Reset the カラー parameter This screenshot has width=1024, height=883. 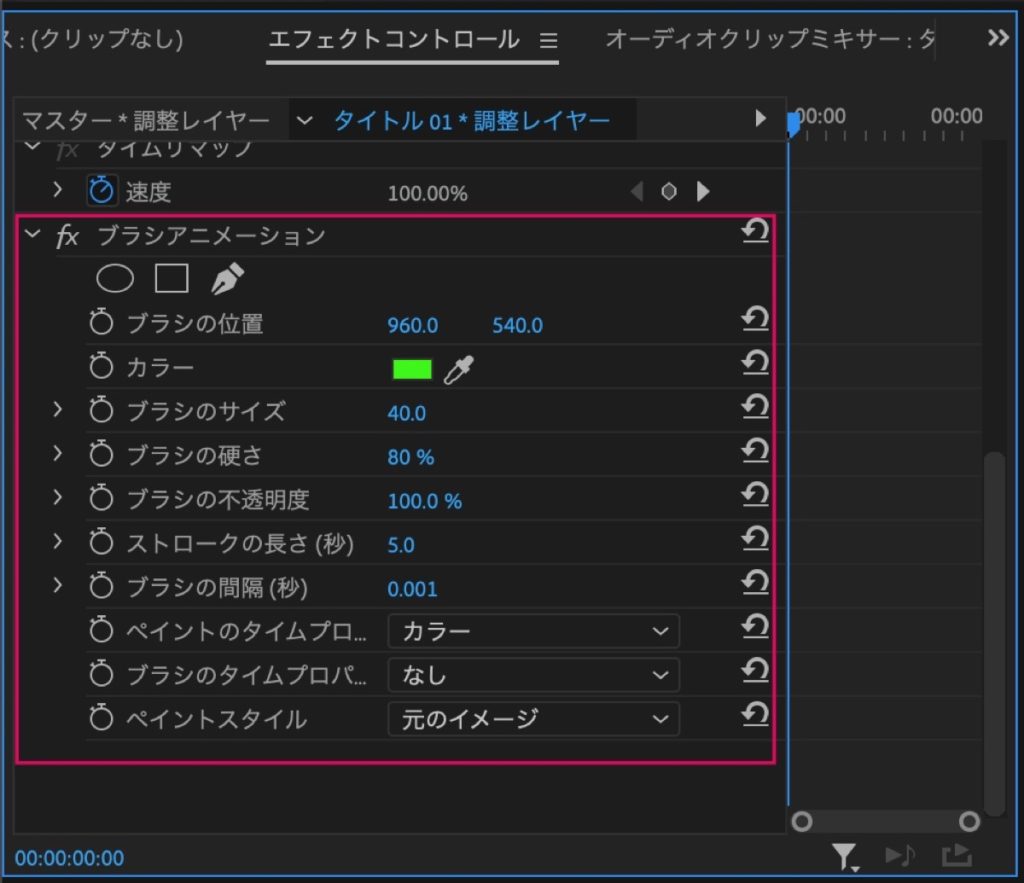[755, 362]
